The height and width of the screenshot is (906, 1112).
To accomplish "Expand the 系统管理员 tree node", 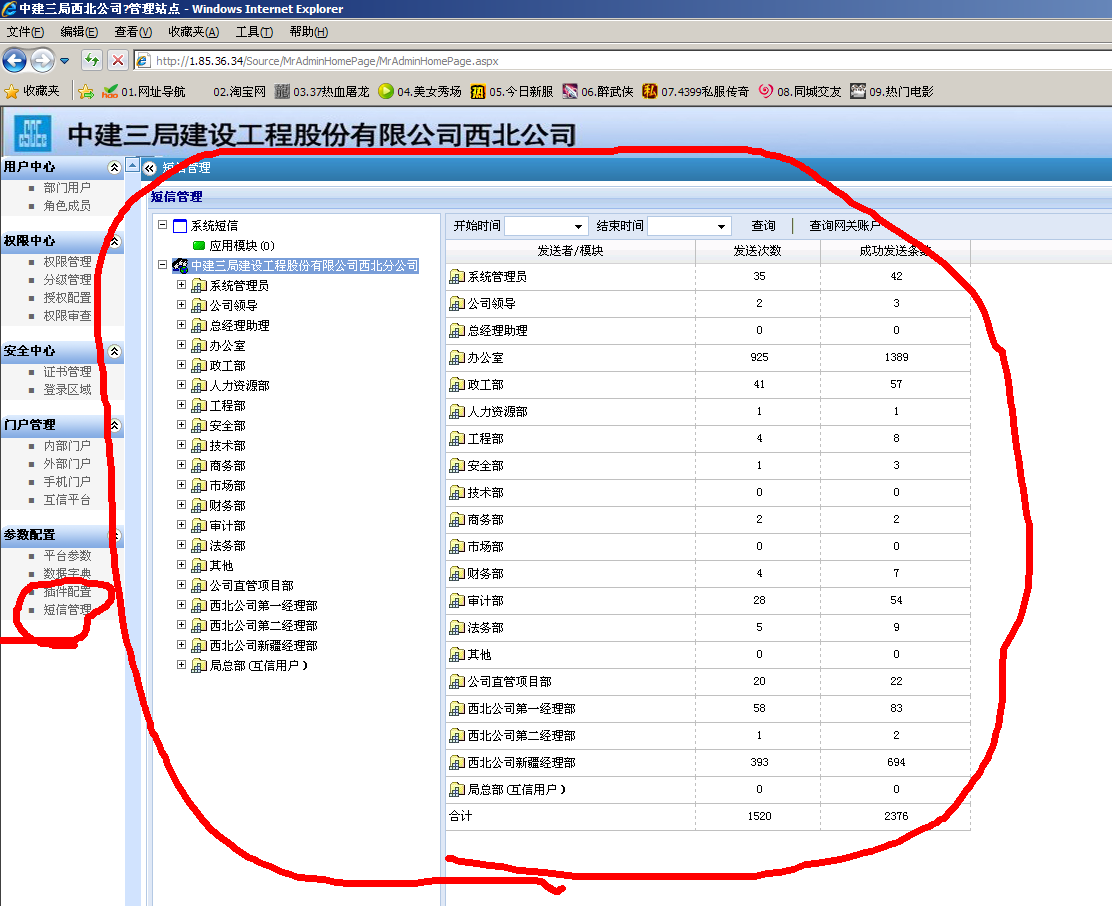I will (182, 284).
